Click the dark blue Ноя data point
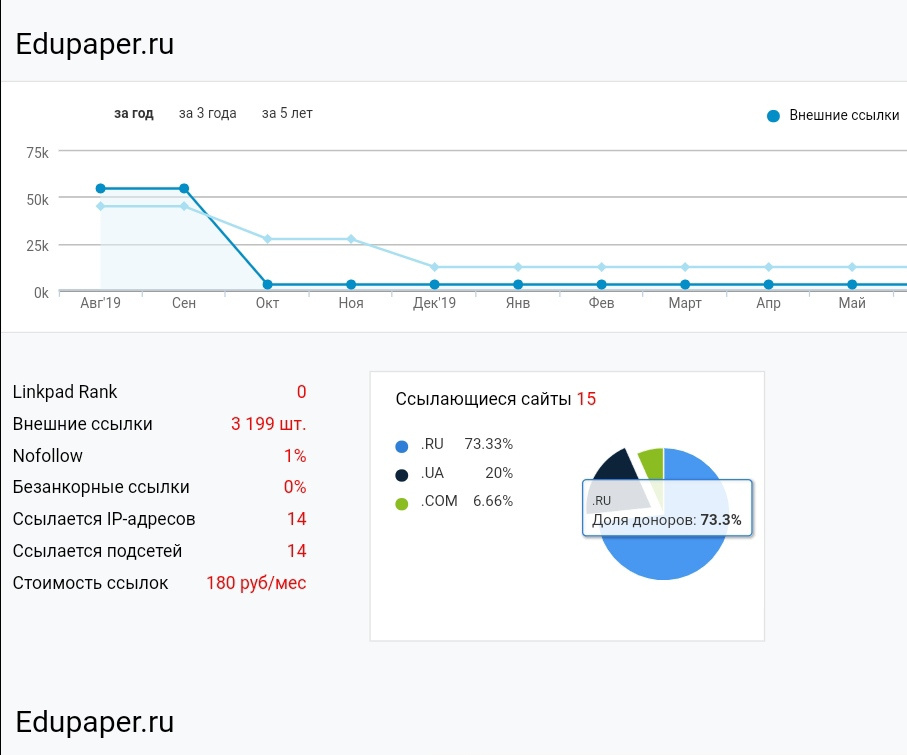 point(351,285)
